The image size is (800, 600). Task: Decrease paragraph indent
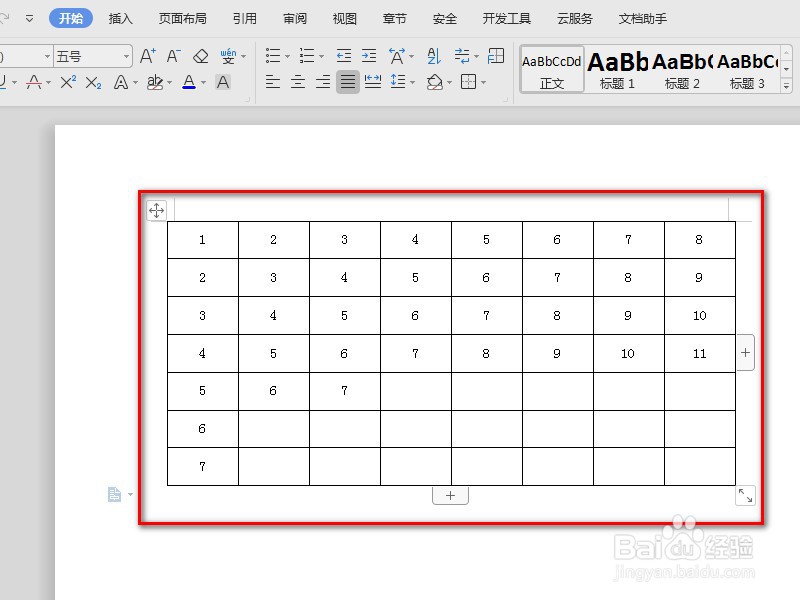pyautogui.click(x=344, y=56)
